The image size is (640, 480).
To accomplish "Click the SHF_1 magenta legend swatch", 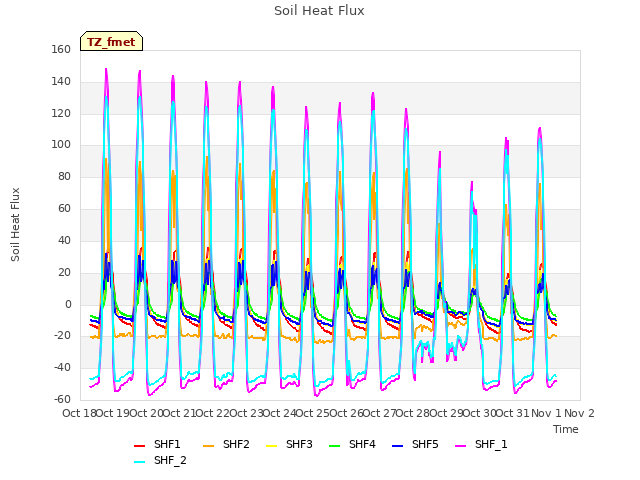I will [460, 446].
